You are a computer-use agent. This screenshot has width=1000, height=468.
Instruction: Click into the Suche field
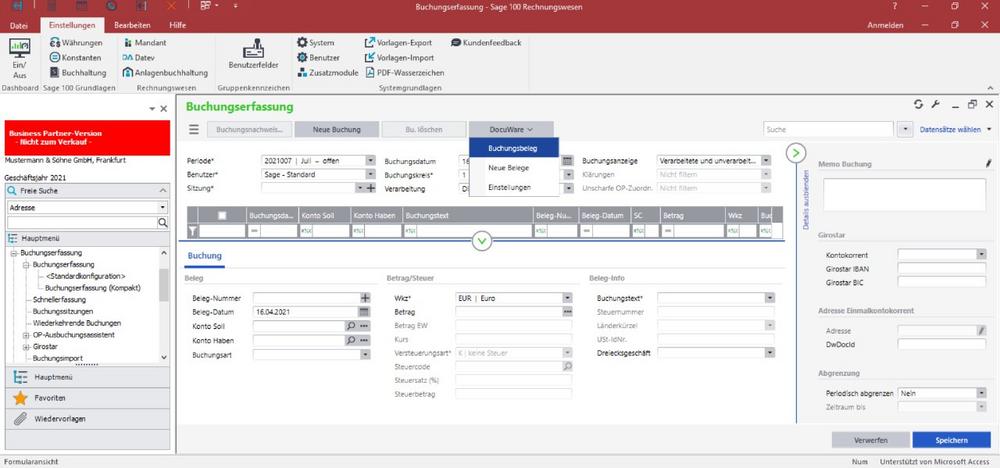[828, 129]
